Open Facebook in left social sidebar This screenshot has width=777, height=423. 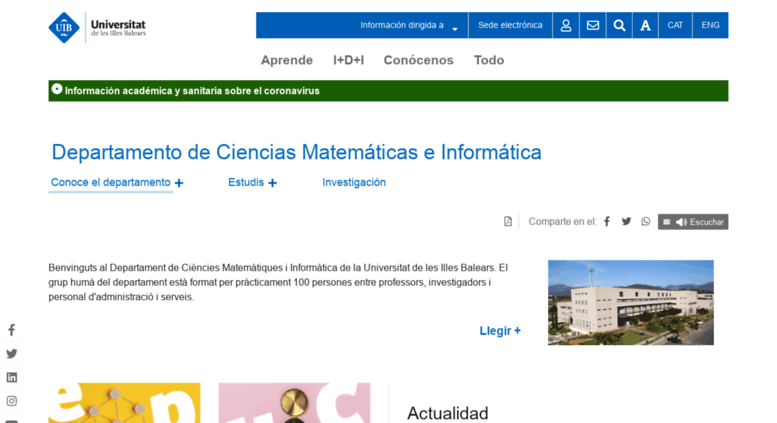point(11,330)
